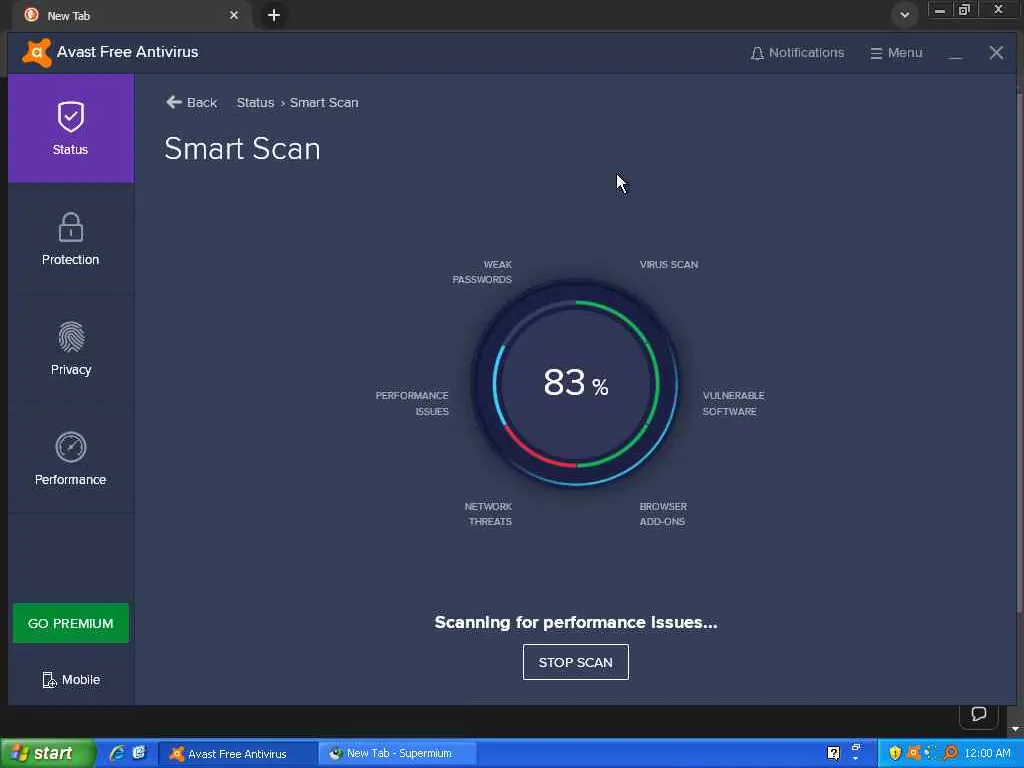Close the Avast window with X
This screenshot has height=768, width=1024.
[996, 53]
